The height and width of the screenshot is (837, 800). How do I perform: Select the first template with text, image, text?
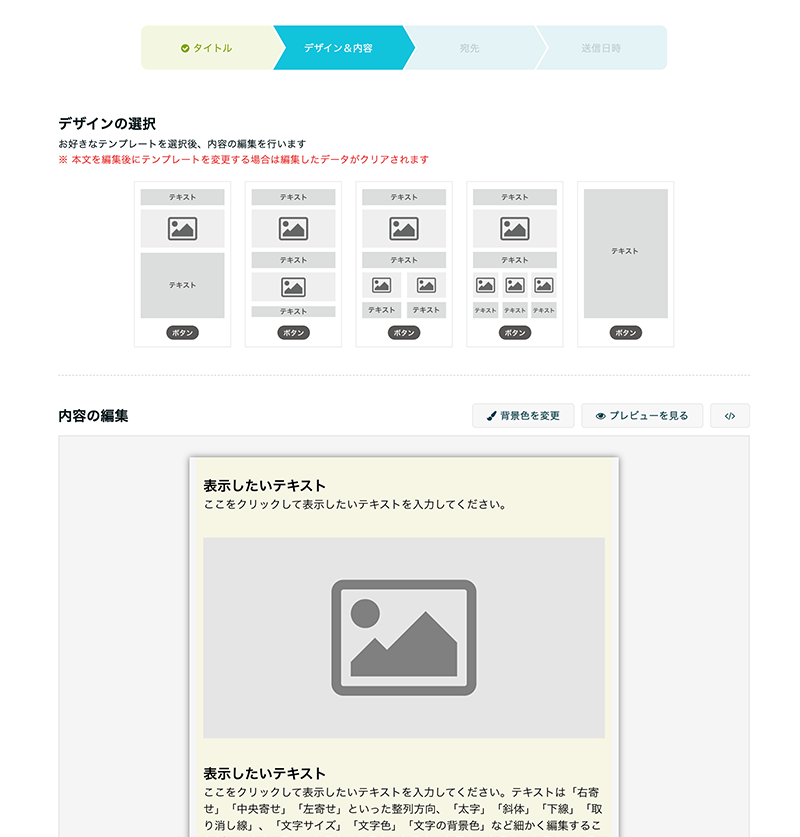(182, 262)
